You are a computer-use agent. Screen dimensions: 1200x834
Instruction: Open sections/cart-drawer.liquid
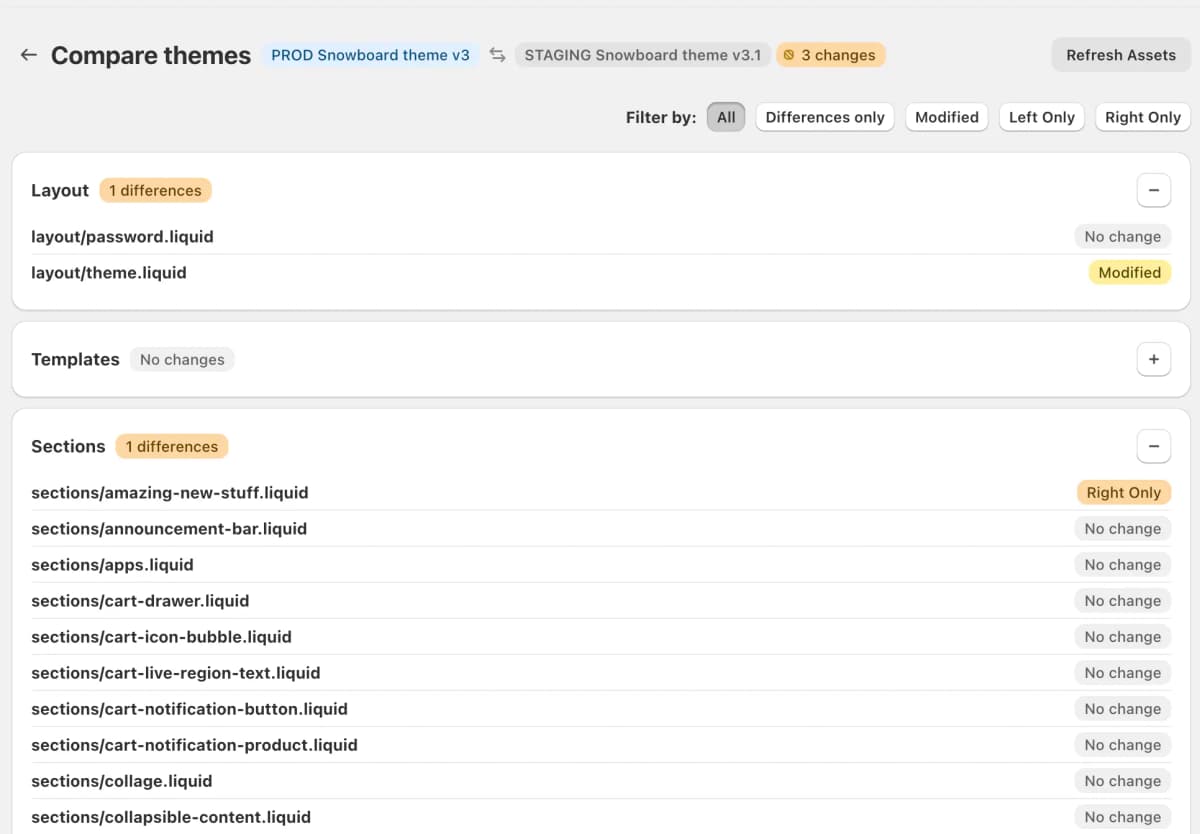pos(141,600)
